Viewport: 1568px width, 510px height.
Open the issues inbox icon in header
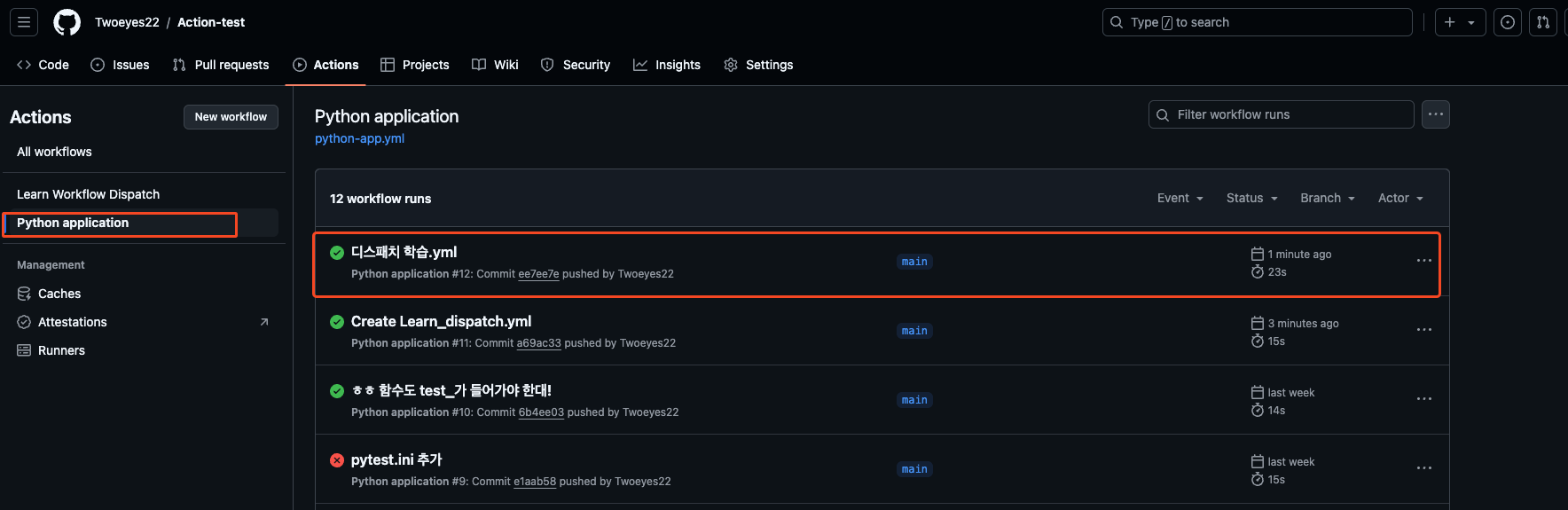click(1508, 22)
